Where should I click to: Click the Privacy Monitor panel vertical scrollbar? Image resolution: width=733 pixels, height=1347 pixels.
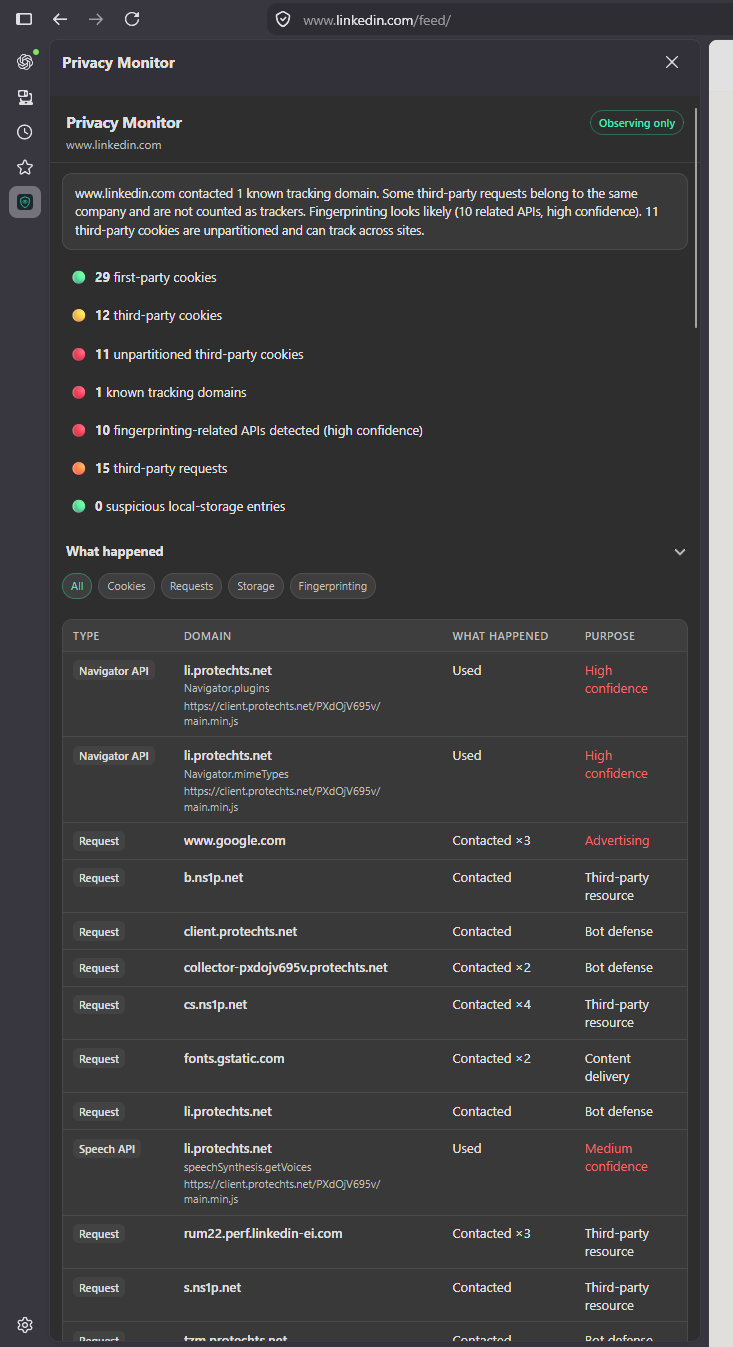point(695,218)
